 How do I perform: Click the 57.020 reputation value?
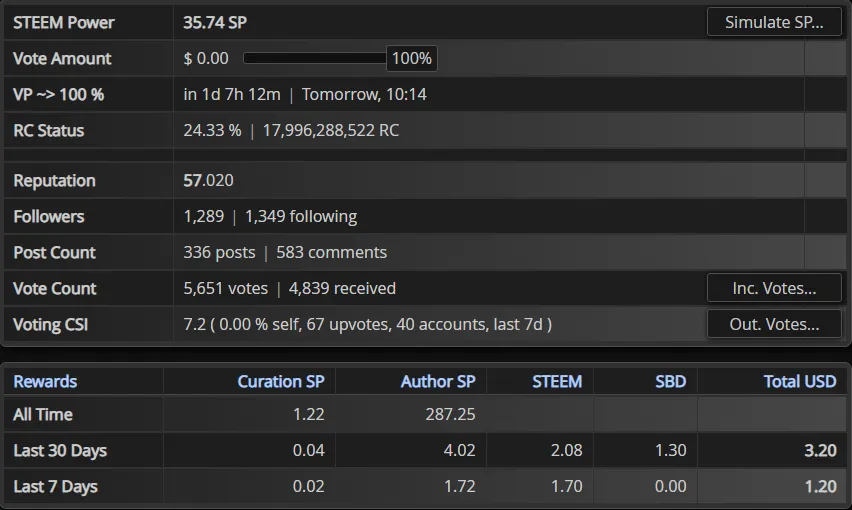click(209, 180)
